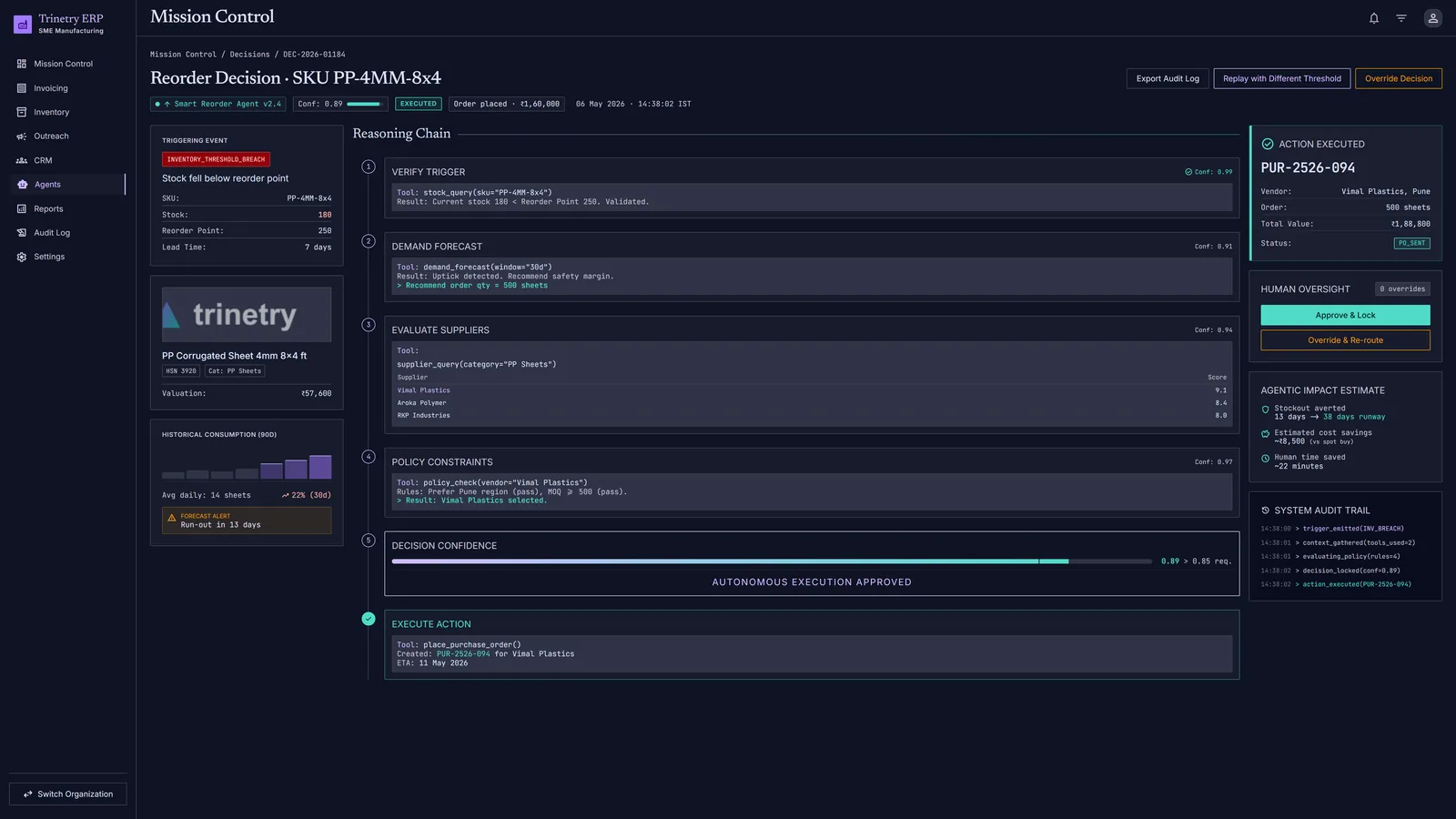Screen dimensions: 1456x819
Task: Click the PO_SENT status badge
Action: pos(1412,244)
